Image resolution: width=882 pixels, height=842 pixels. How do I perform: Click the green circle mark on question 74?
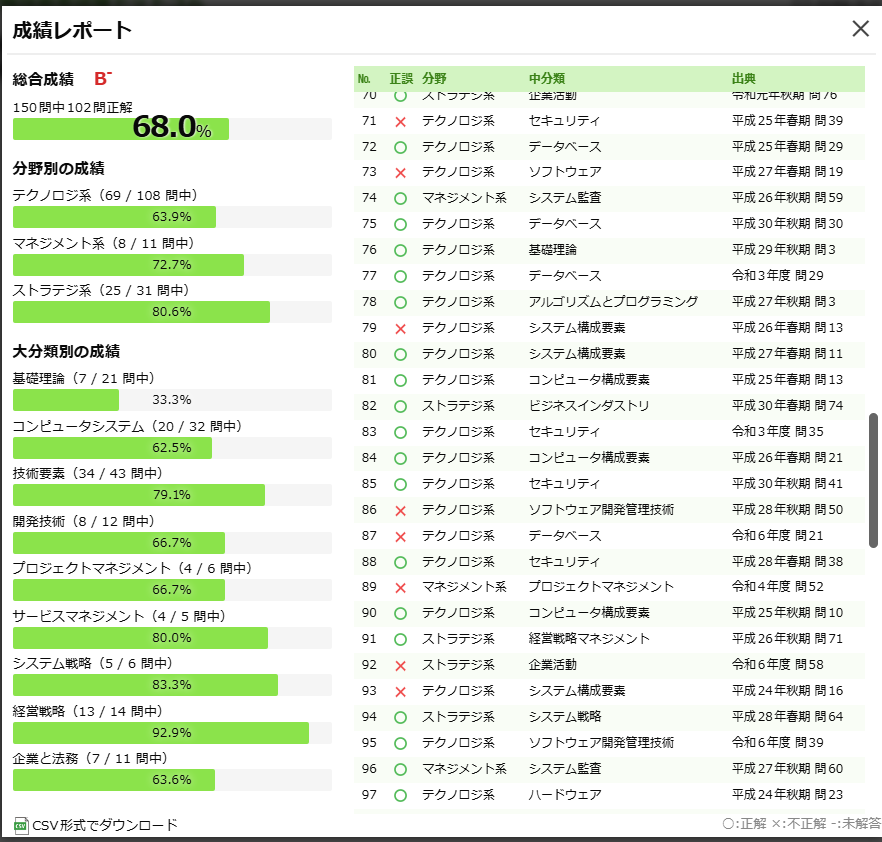pyautogui.click(x=400, y=199)
